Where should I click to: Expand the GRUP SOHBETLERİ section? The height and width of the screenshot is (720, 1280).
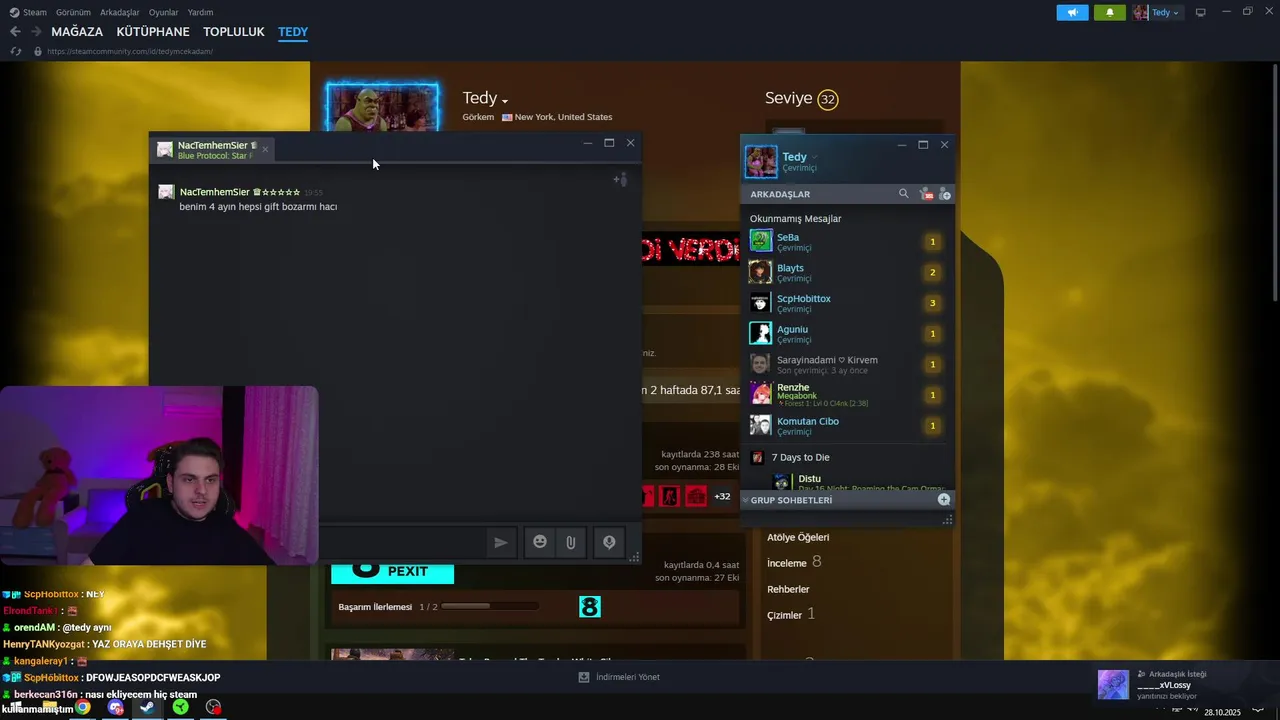pyautogui.click(x=790, y=500)
